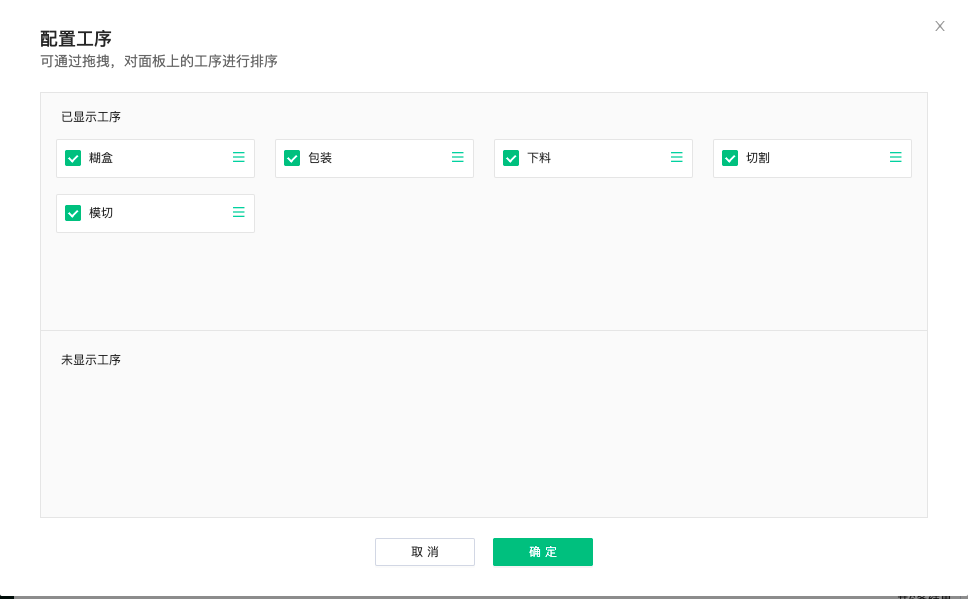Untick the 切割 checkbox
The image size is (968, 599).
click(x=730, y=158)
